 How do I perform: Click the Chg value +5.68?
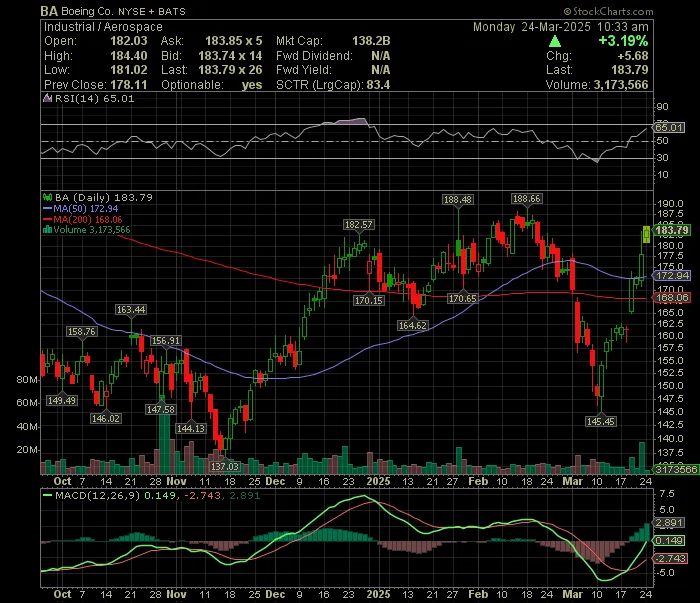tap(633, 56)
